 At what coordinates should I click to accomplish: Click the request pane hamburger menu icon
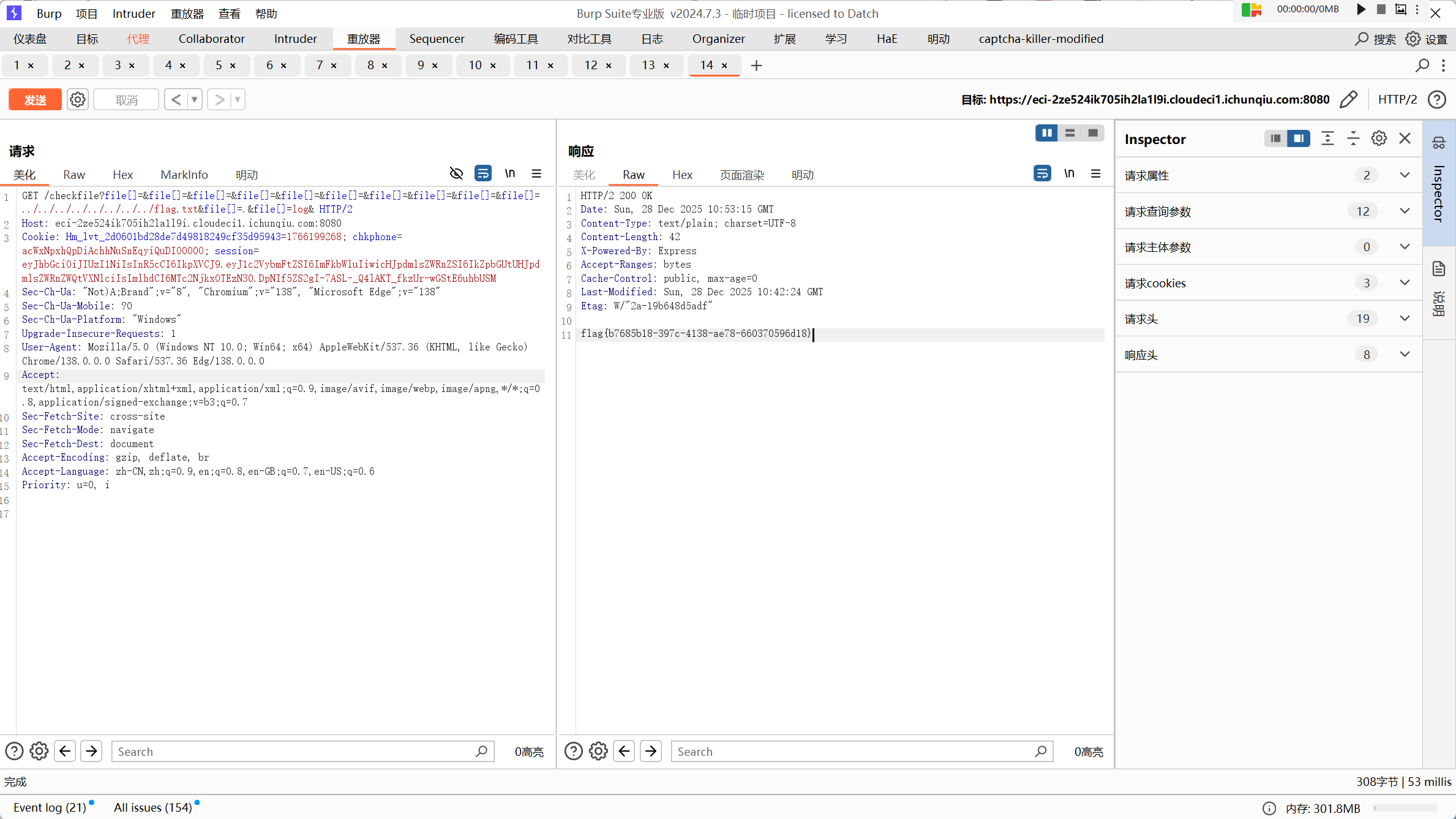click(x=536, y=174)
